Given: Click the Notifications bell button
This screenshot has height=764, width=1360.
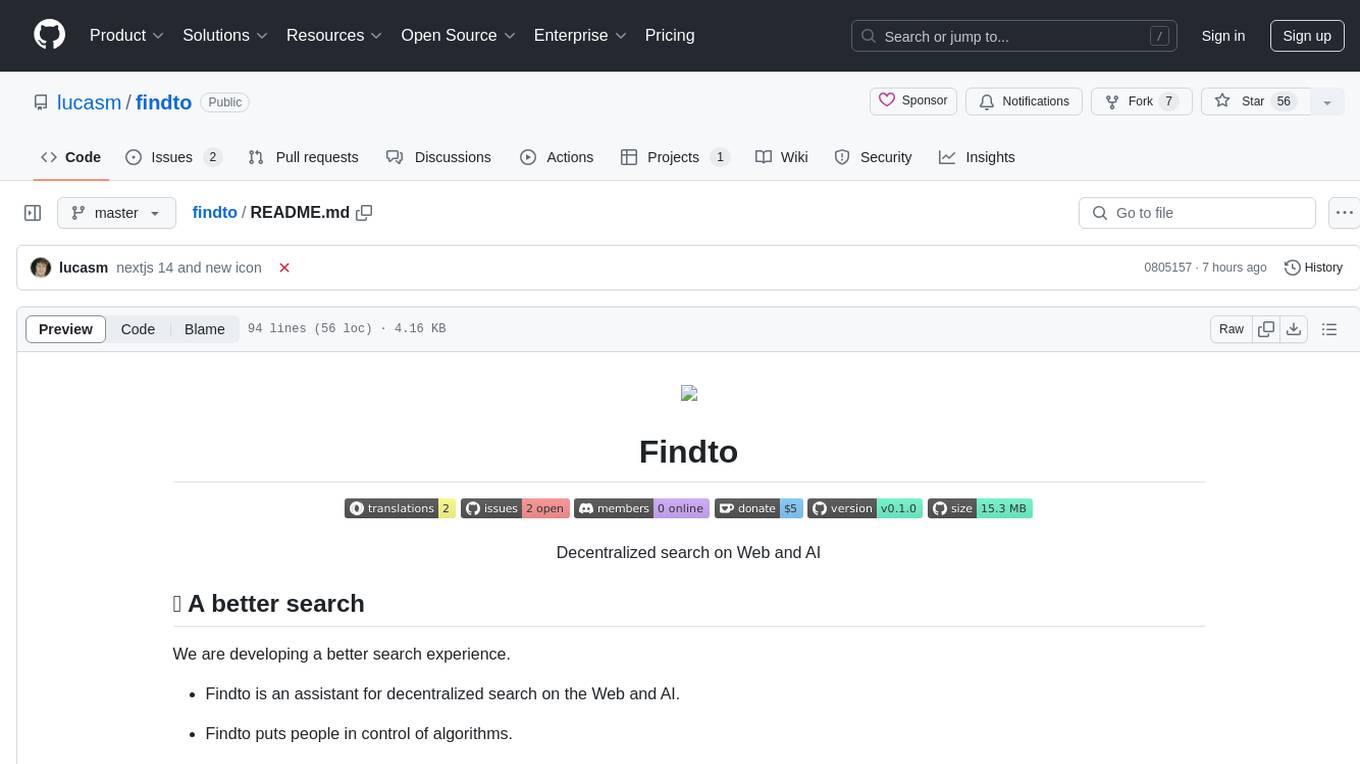Looking at the screenshot, I should point(1024,101).
